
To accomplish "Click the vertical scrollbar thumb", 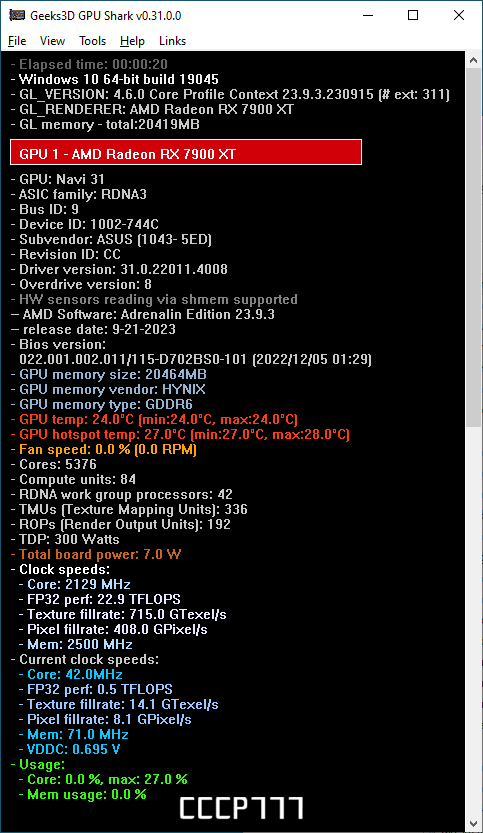I will click(x=474, y=247).
